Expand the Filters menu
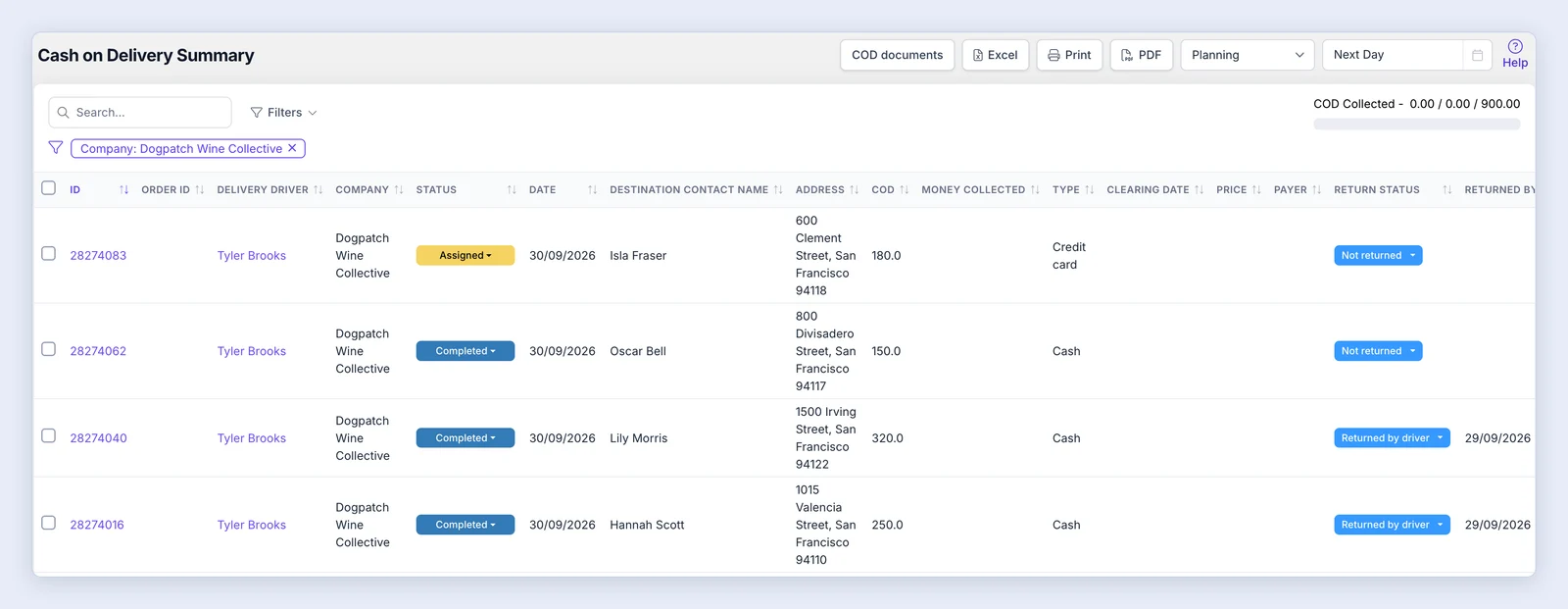 pos(284,113)
